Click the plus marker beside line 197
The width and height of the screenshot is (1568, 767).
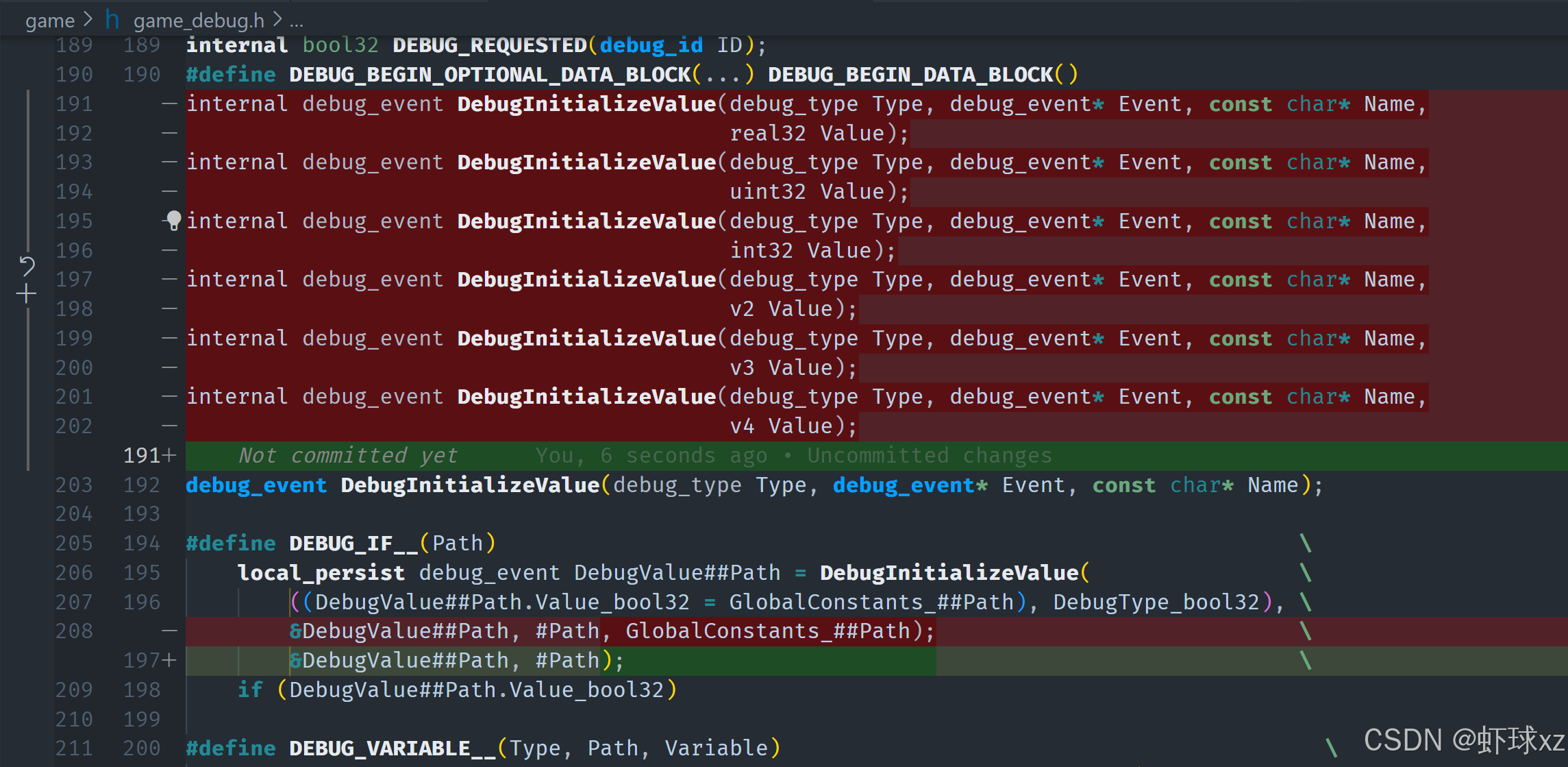[x=170, y=660]
